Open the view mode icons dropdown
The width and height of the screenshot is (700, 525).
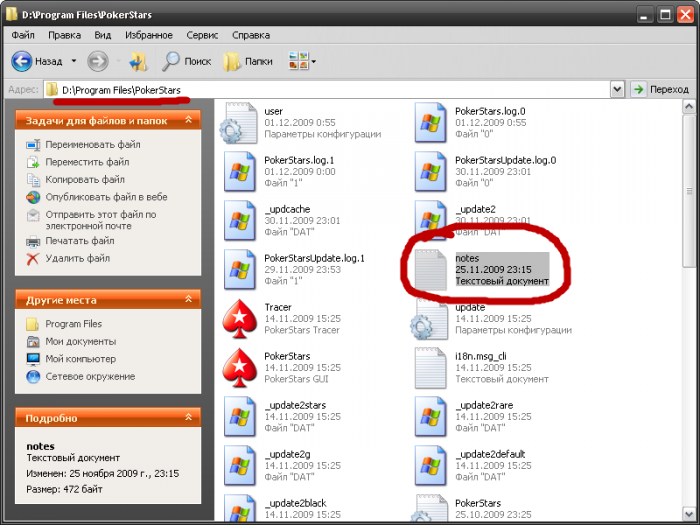302,61
